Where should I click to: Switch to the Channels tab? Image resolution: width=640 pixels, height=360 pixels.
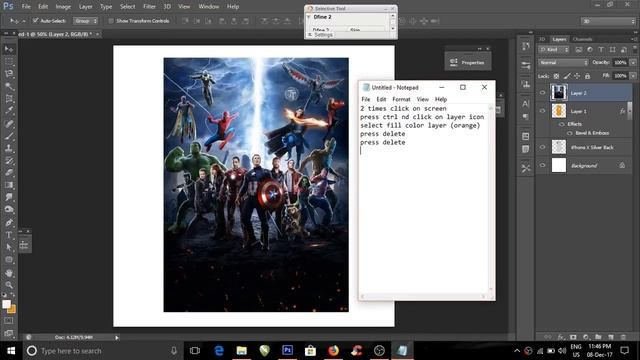(582, 39)
